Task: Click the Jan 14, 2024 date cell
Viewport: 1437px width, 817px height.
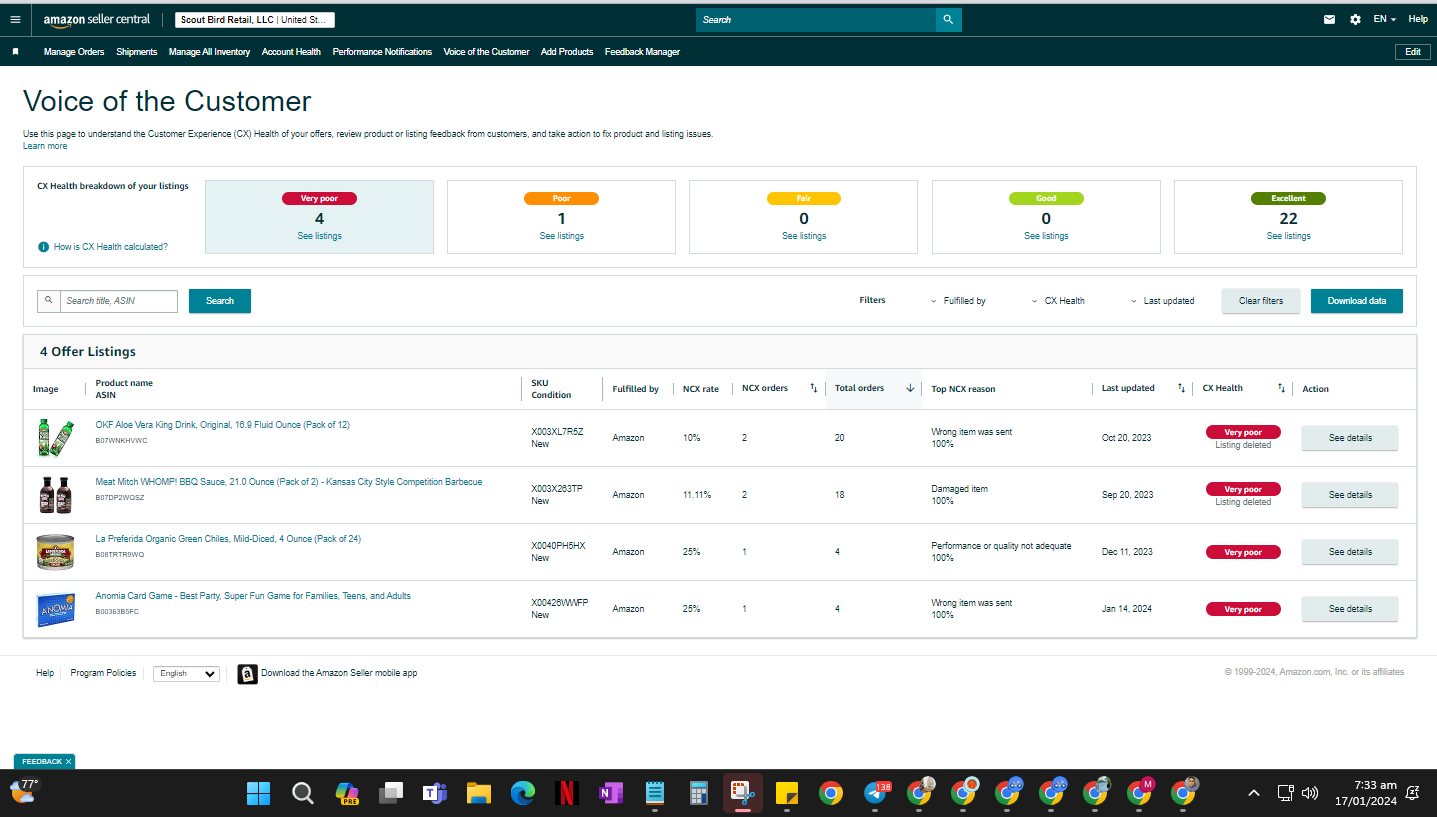Action: tap(1126, 609)
